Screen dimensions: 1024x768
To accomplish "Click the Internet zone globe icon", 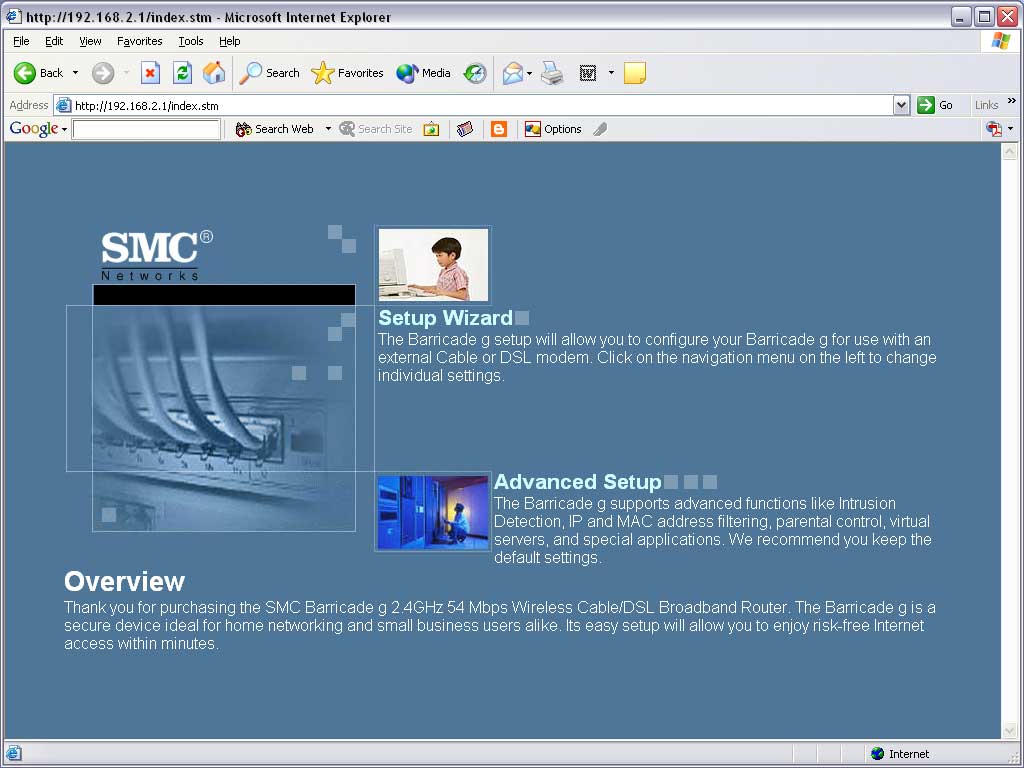I will pyautogui.click(x=878, y=754).
